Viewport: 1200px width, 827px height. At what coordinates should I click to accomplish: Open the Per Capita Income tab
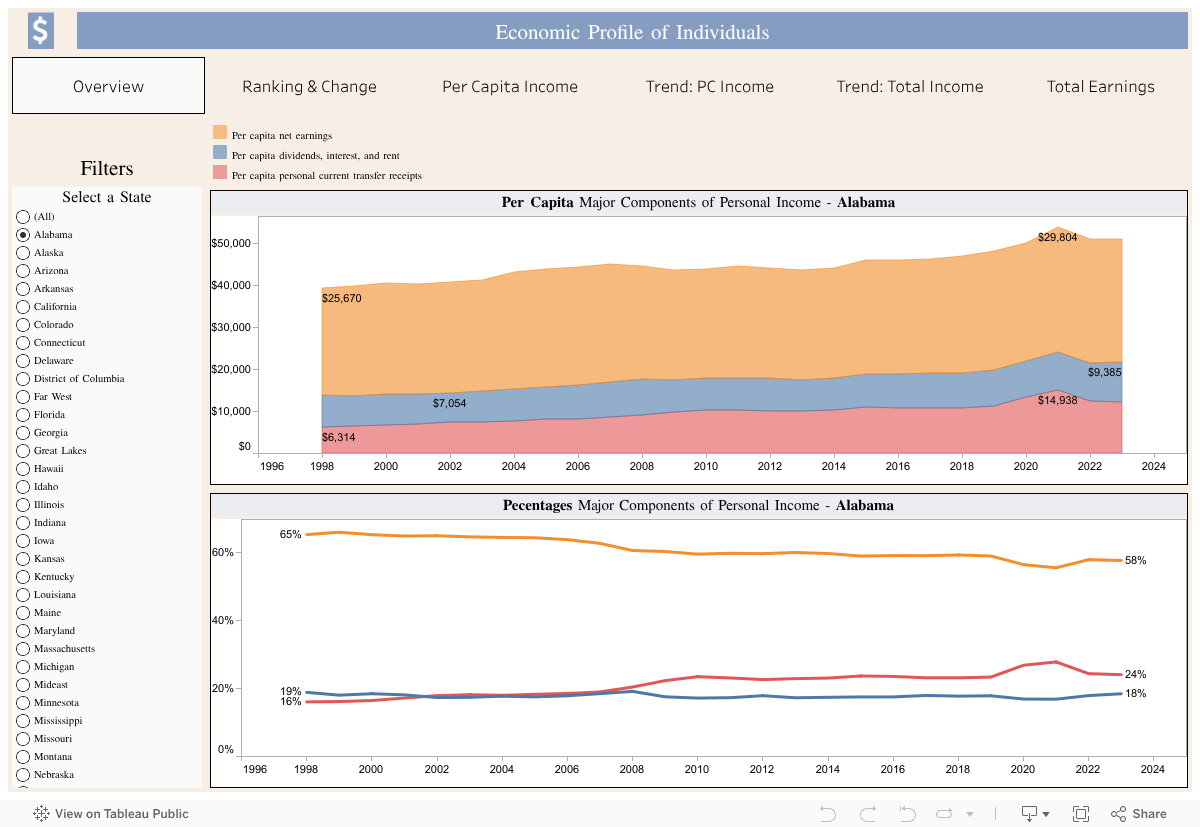click(x=510, y=86)
